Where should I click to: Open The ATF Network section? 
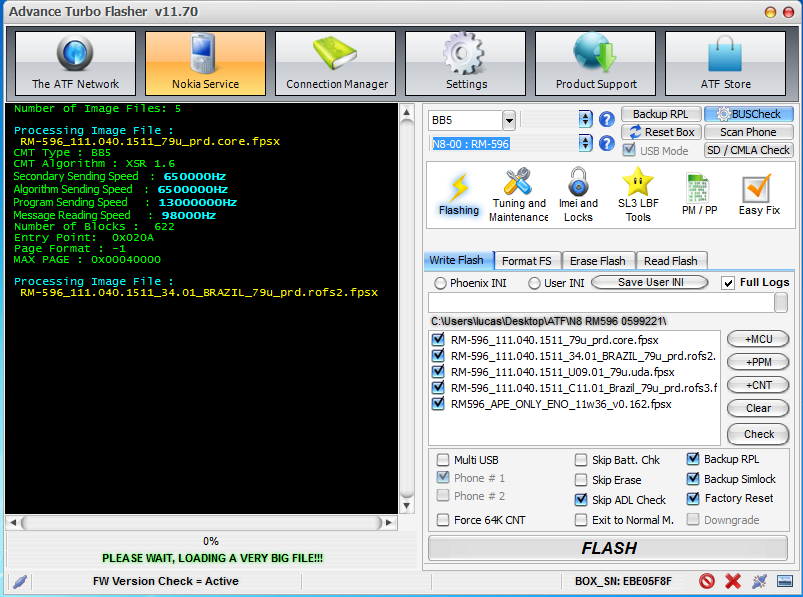point(75,63)
